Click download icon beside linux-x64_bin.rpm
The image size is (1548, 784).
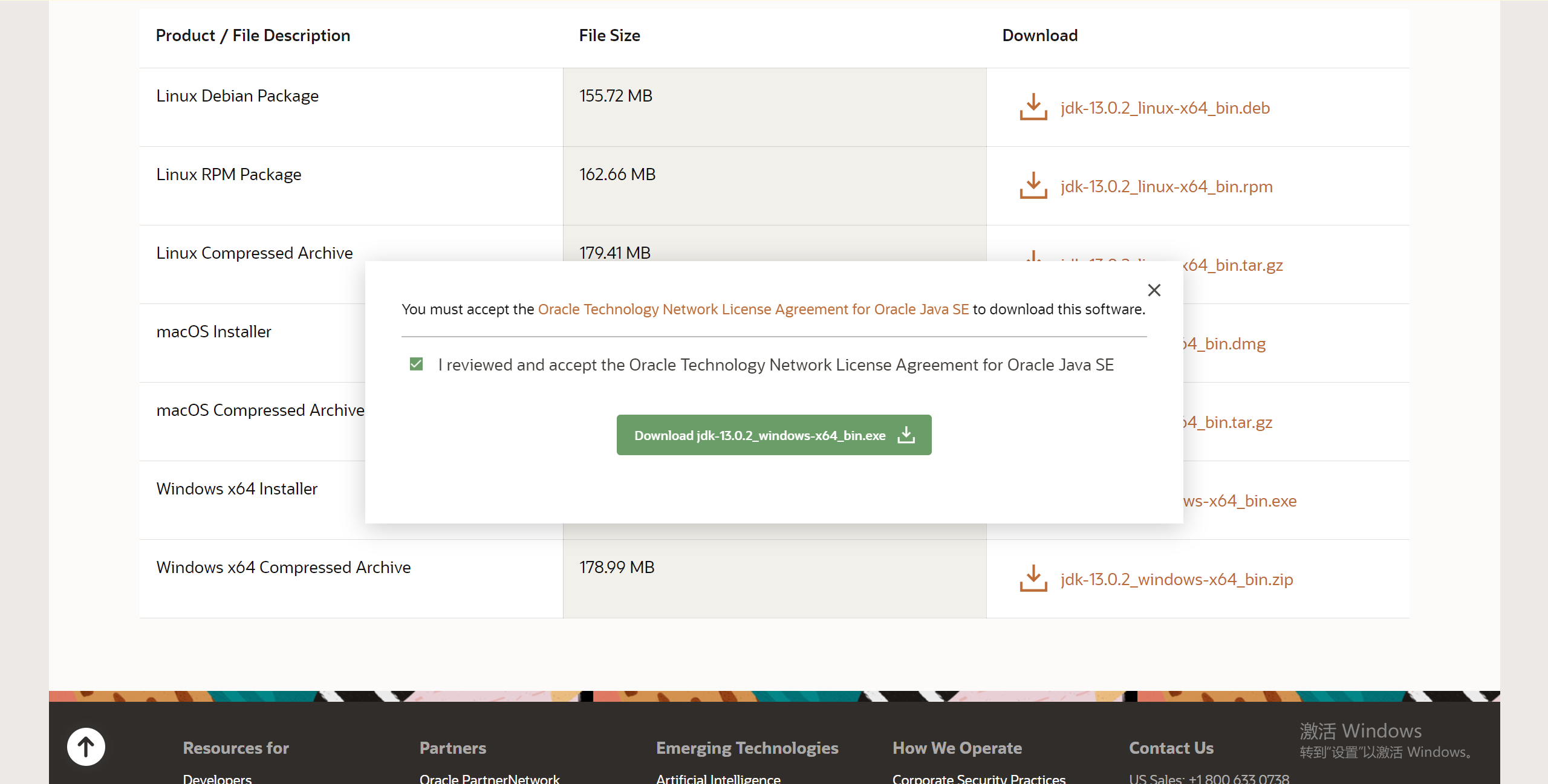1033,186
